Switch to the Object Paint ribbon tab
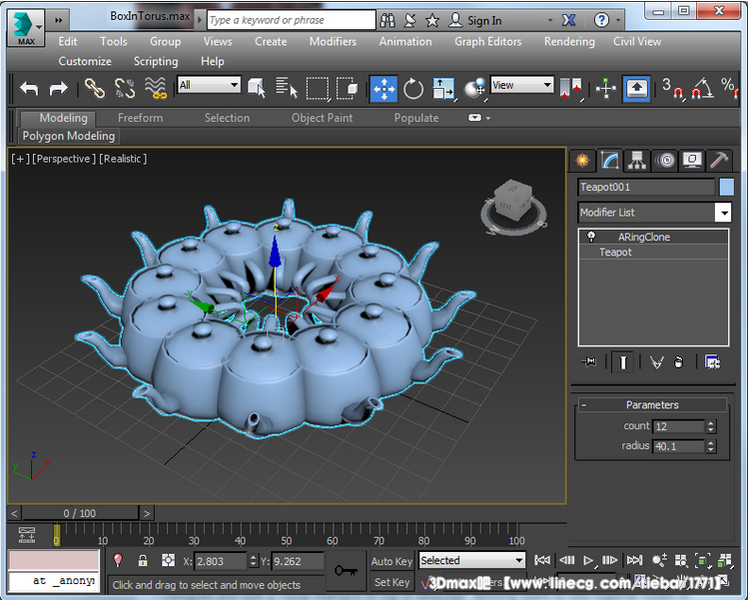The width and height of the screenshot is (750, 600). point(322,118)
